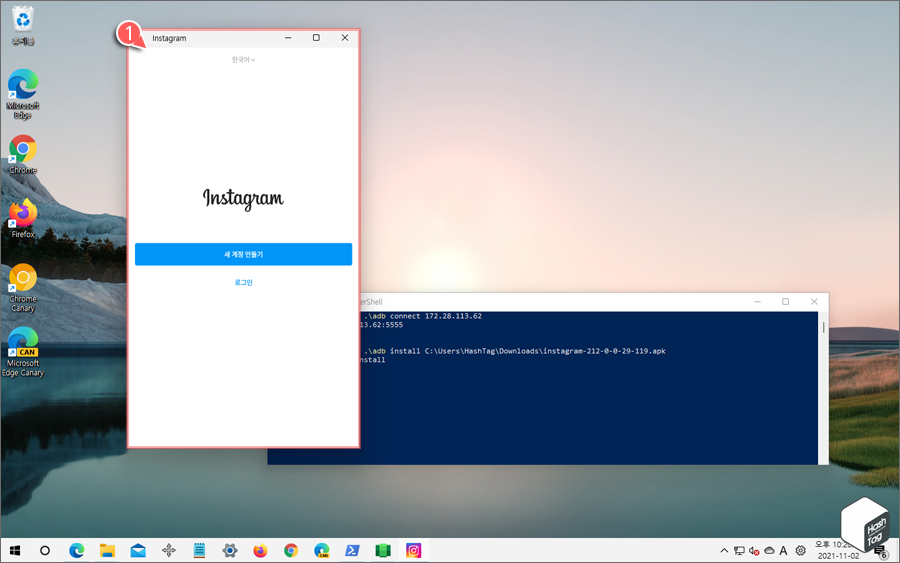
Task: Open Chrome from the taskbar
Action: 291,551
